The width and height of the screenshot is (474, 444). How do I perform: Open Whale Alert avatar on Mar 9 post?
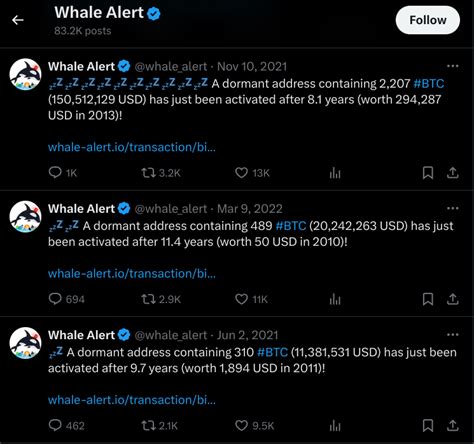point(25,217)
